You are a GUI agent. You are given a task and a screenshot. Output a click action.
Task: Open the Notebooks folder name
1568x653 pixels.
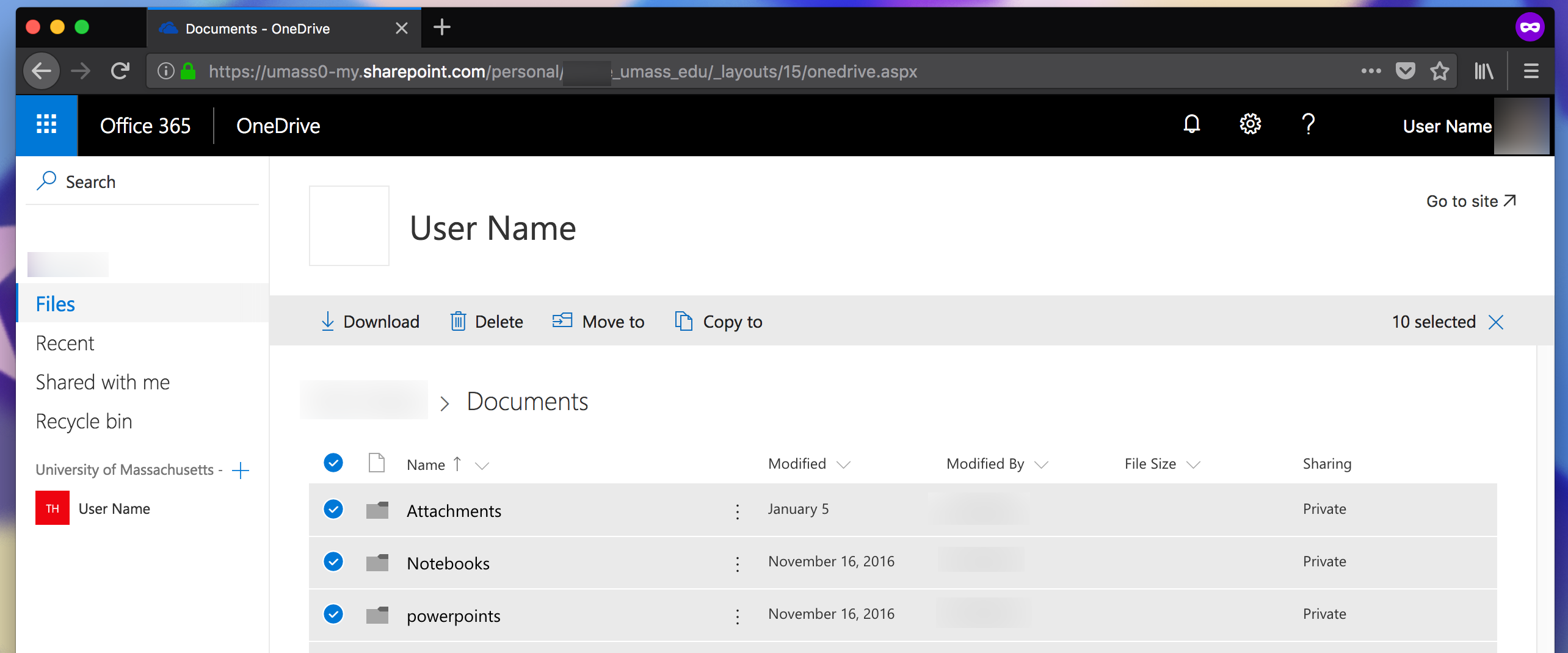pos(448,563)
